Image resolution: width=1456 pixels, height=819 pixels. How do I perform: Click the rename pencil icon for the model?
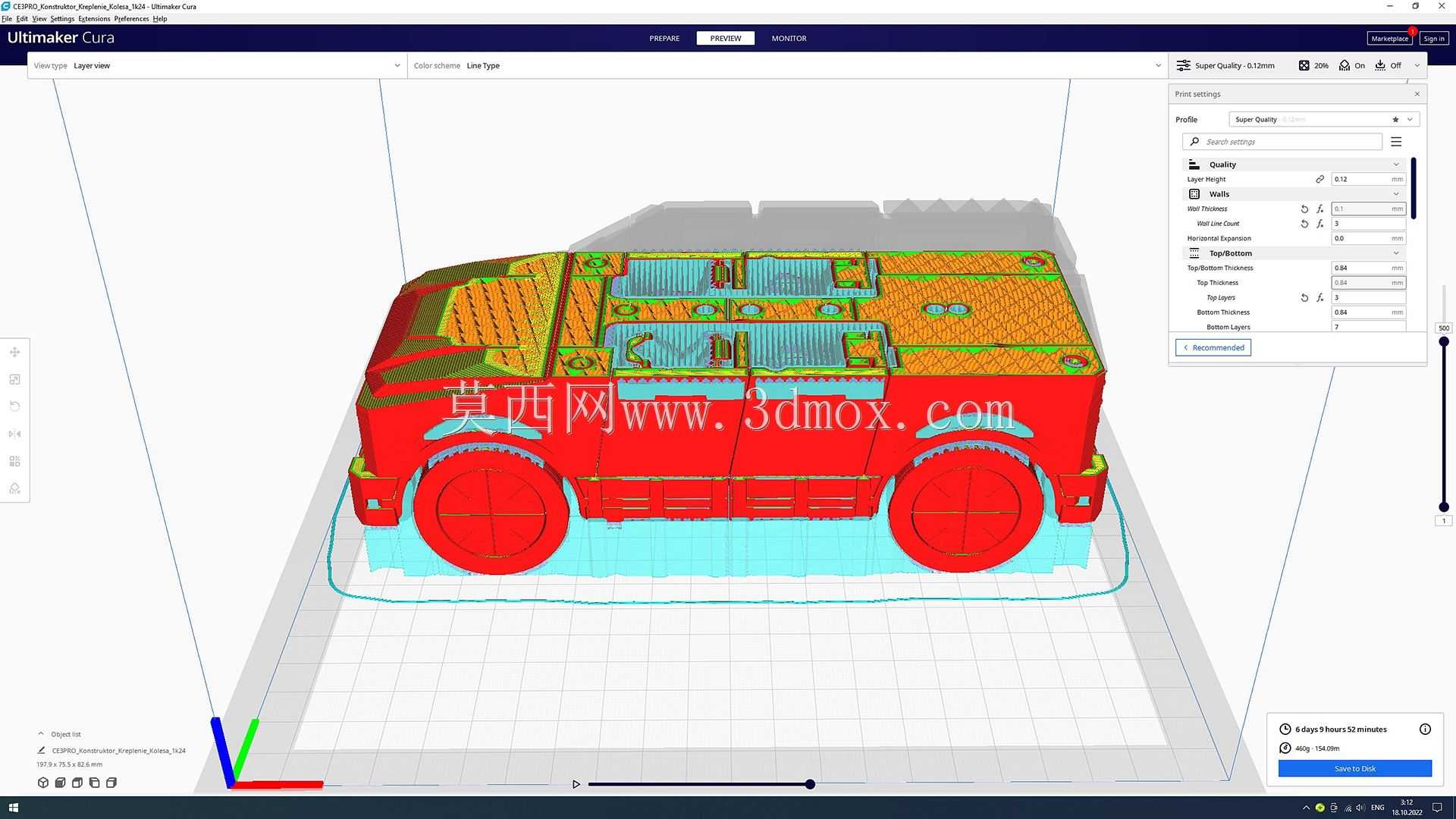(42, 750)
